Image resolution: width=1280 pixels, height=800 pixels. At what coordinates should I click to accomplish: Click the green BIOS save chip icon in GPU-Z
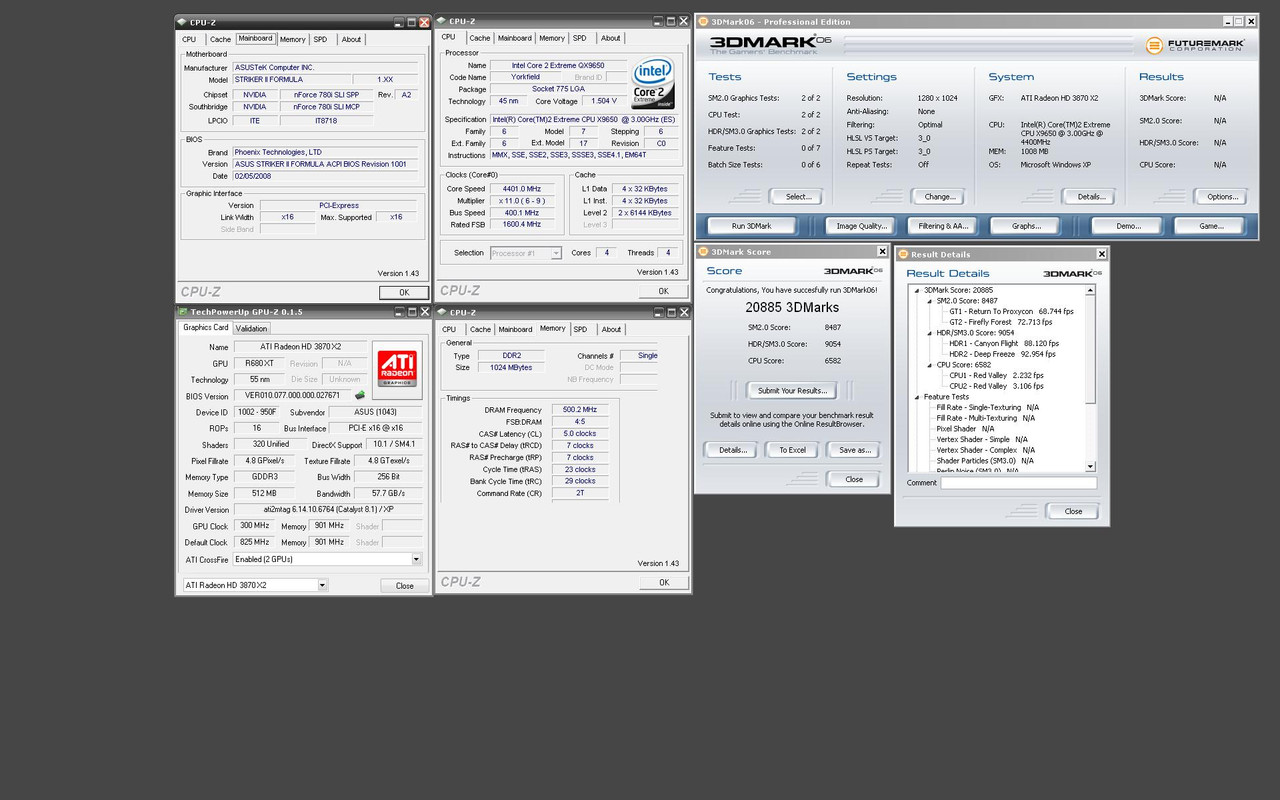tap(359, 395)
